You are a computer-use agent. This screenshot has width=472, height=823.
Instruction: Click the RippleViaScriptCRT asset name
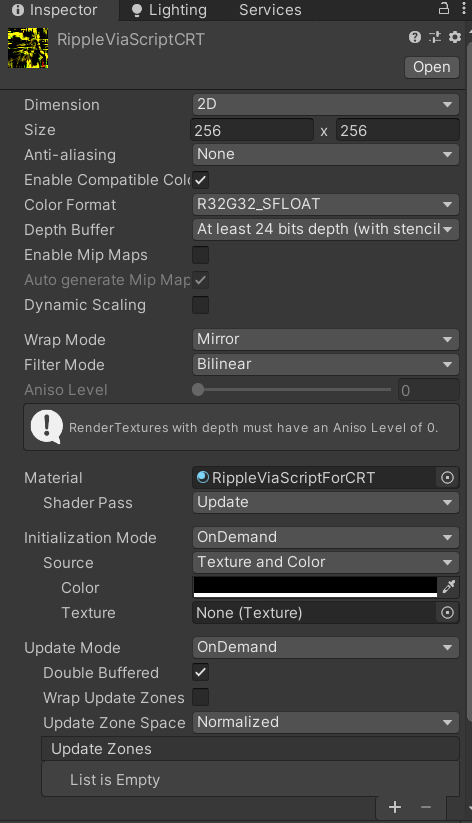(131, 39)
